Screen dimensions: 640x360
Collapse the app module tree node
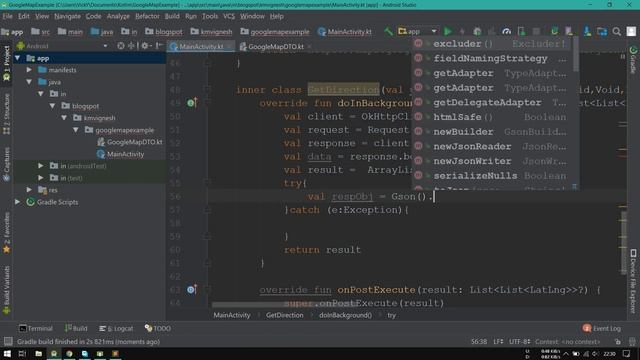click(18, 58)
